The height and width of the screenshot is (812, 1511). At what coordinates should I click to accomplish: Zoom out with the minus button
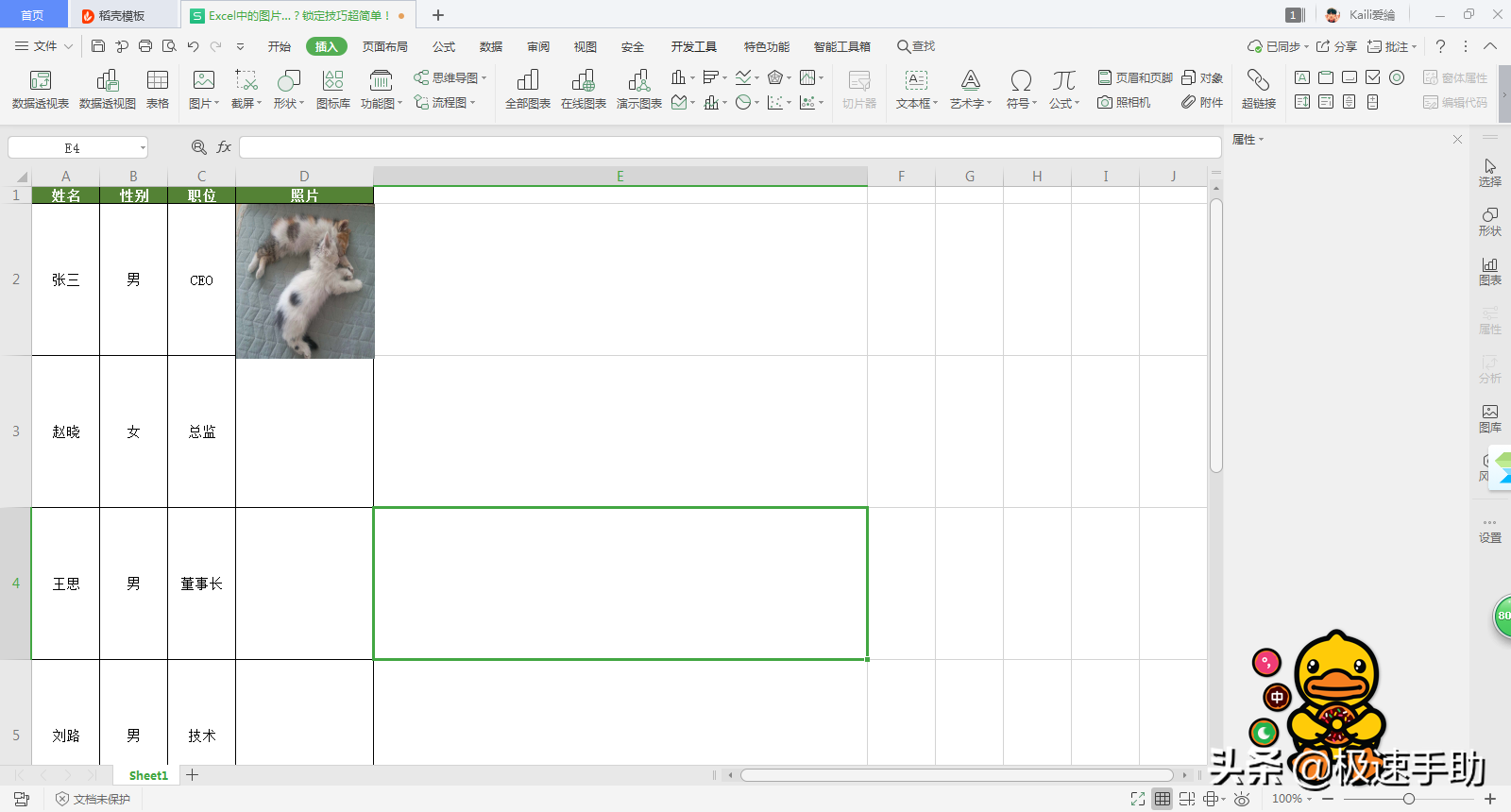coord(1328,799)
